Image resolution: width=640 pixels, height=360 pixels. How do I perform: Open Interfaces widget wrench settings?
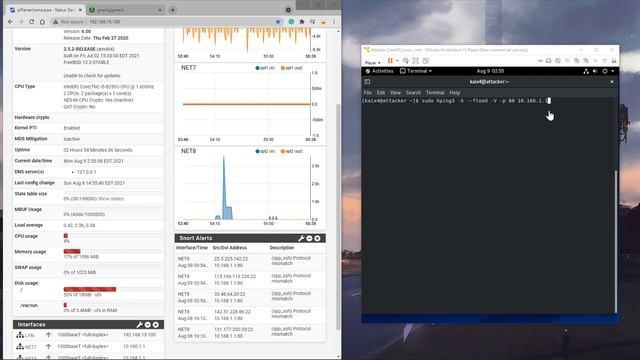coord(140,325)
